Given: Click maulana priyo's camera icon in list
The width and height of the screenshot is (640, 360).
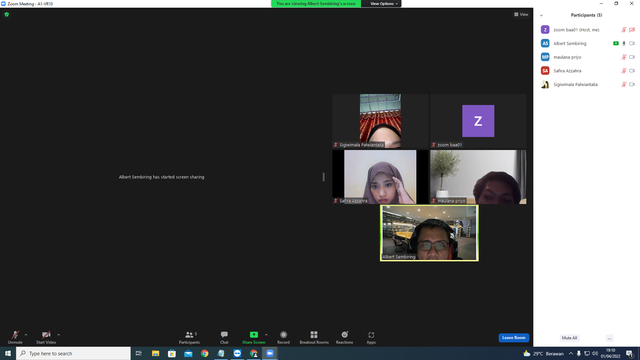Looking at the screenshot, I should [x=632, y=57].
